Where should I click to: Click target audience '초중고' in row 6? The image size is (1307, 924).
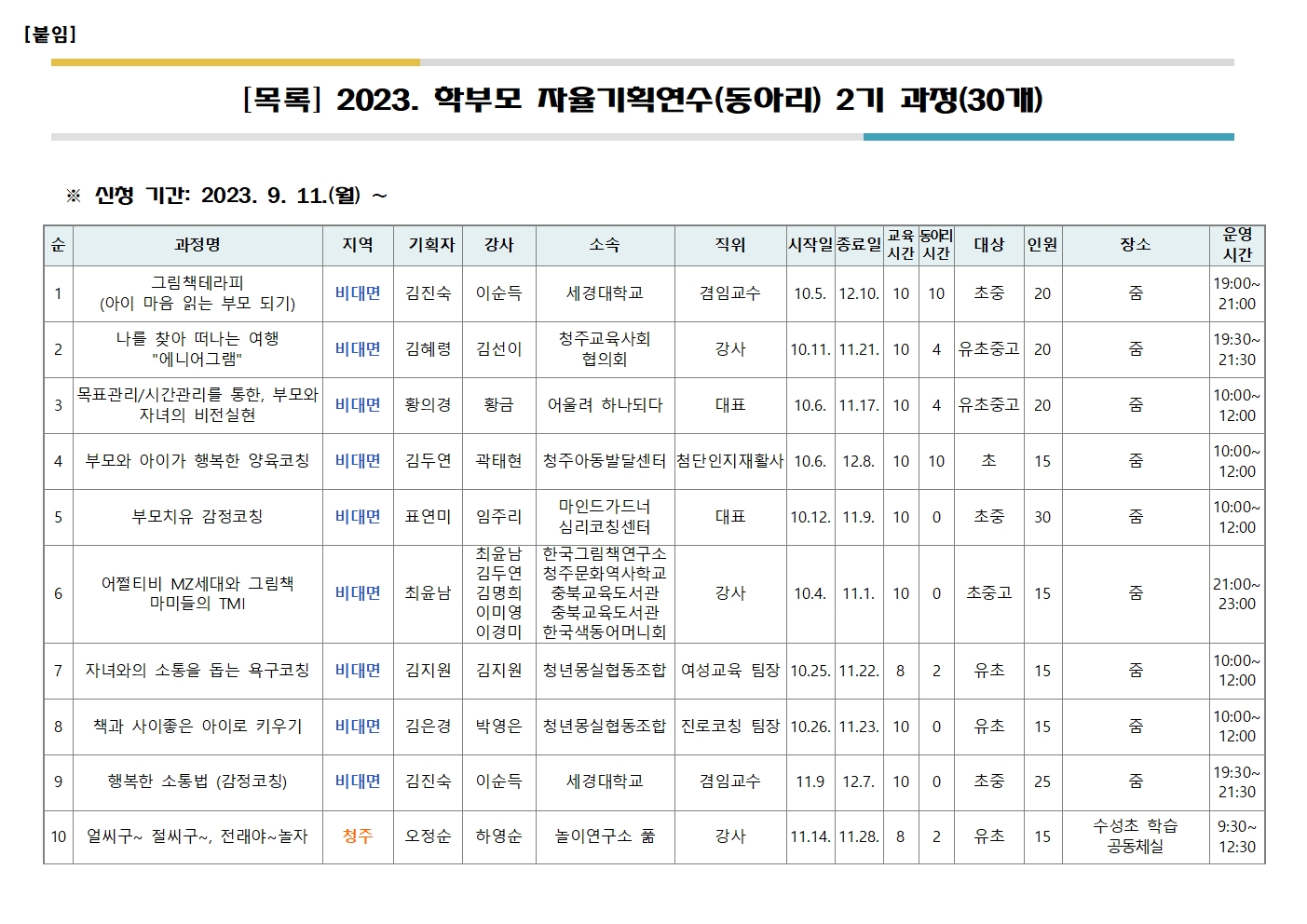coord(989,593)
